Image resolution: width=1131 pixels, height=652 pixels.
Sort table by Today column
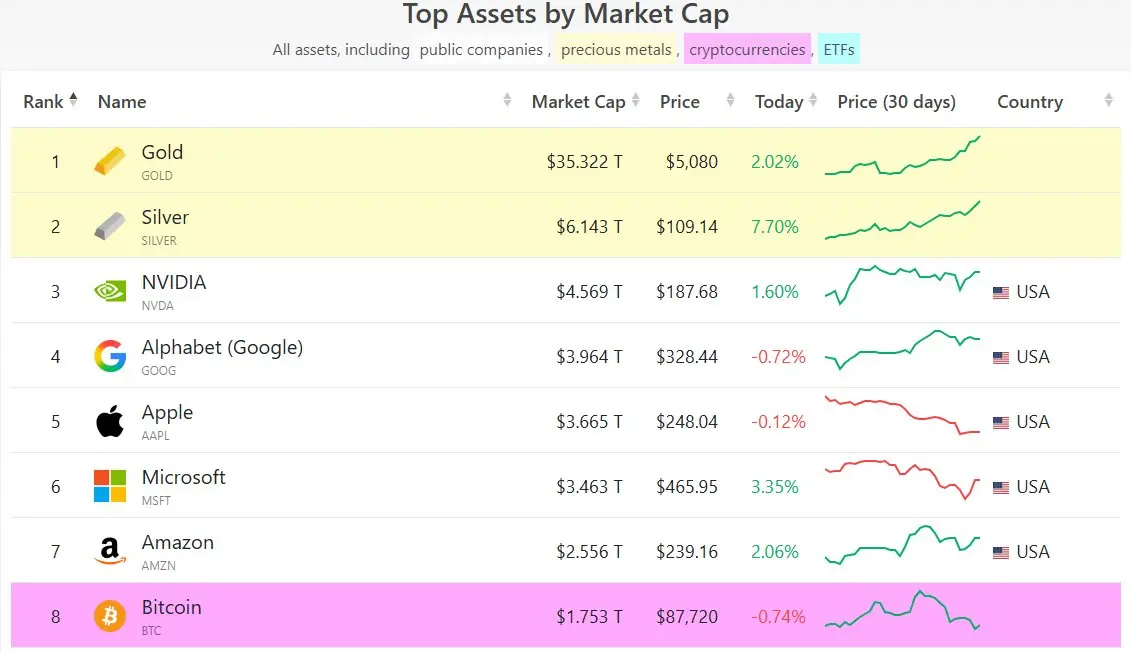click(x=779, y=101)
